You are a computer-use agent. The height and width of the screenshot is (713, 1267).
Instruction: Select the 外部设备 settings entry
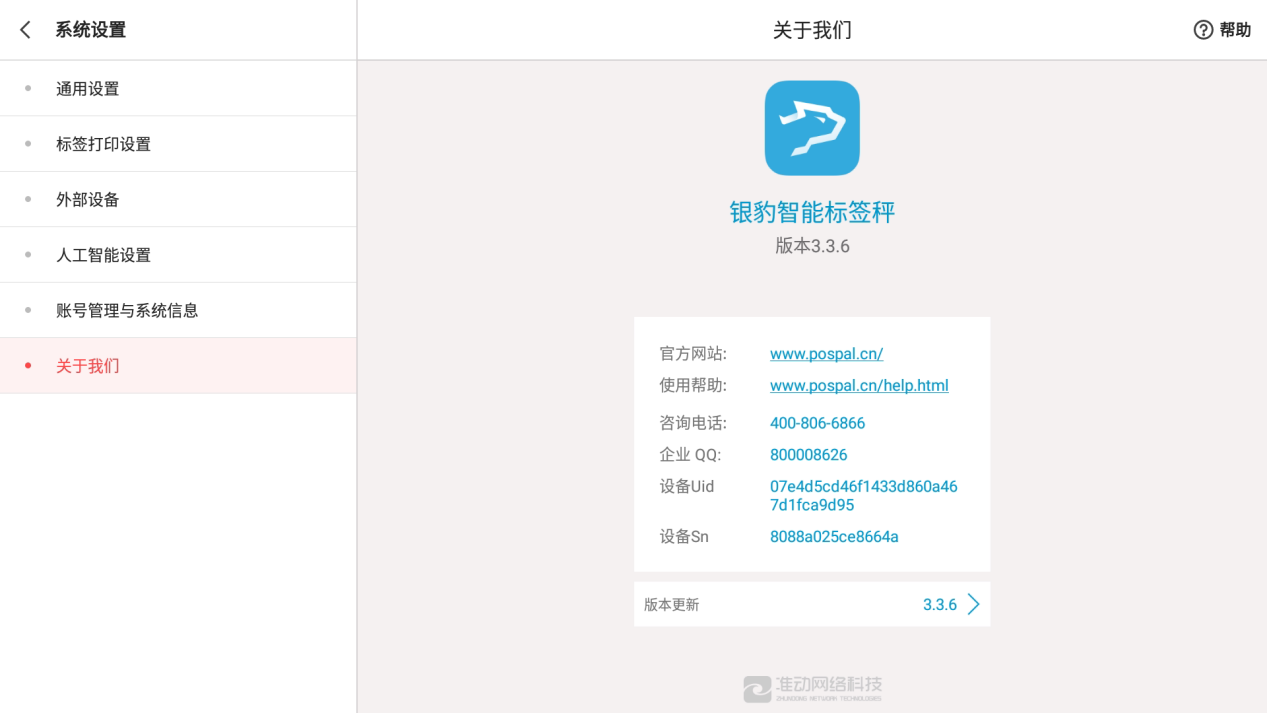tap(178, 200)
